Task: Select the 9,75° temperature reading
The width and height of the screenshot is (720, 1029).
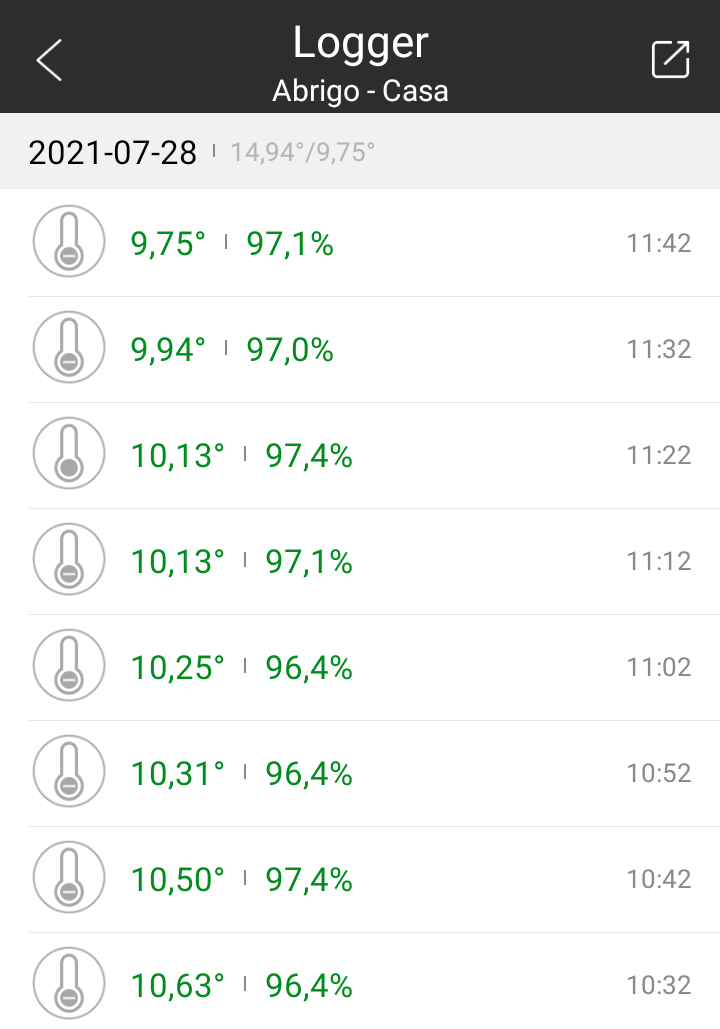Action: point(168,244)
